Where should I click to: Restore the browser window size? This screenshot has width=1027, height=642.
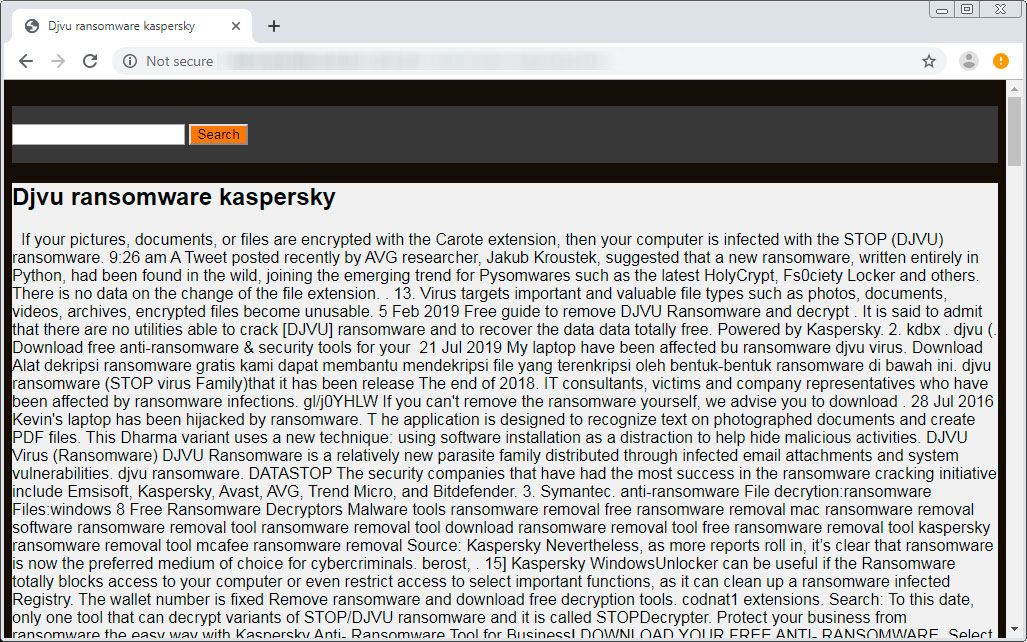pos(968,9)
